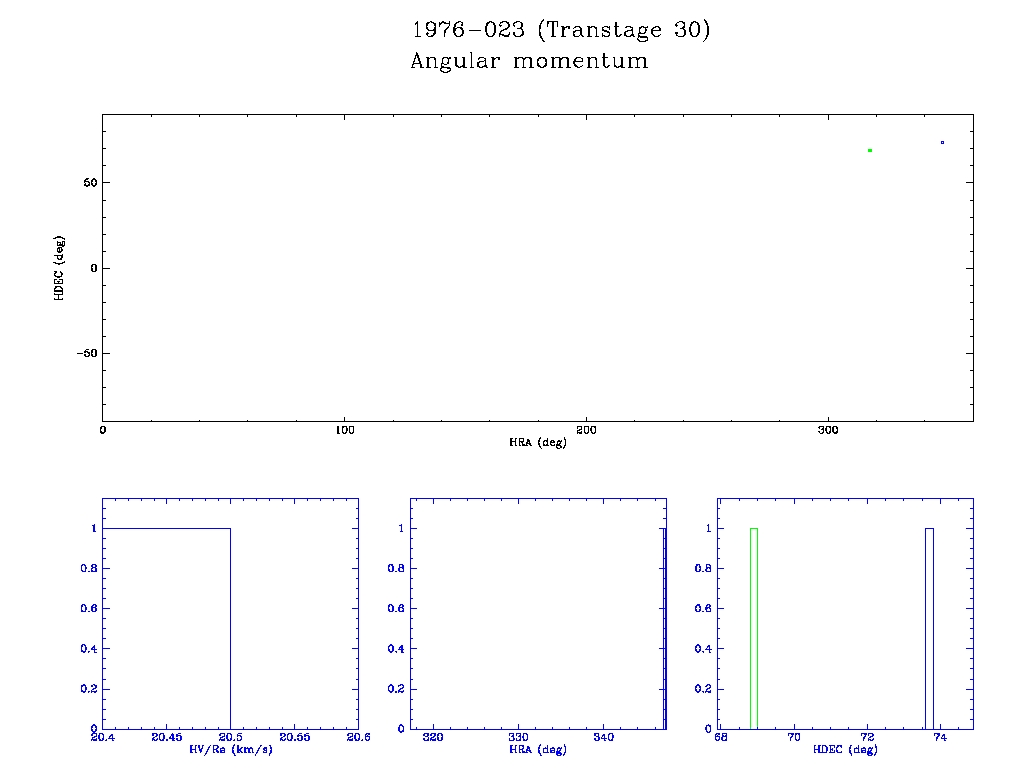Click the 'HRA (deg)' label under the middle histogram
The height and width of the screenshot is (768, 1024).
click(x=538, y=749)
